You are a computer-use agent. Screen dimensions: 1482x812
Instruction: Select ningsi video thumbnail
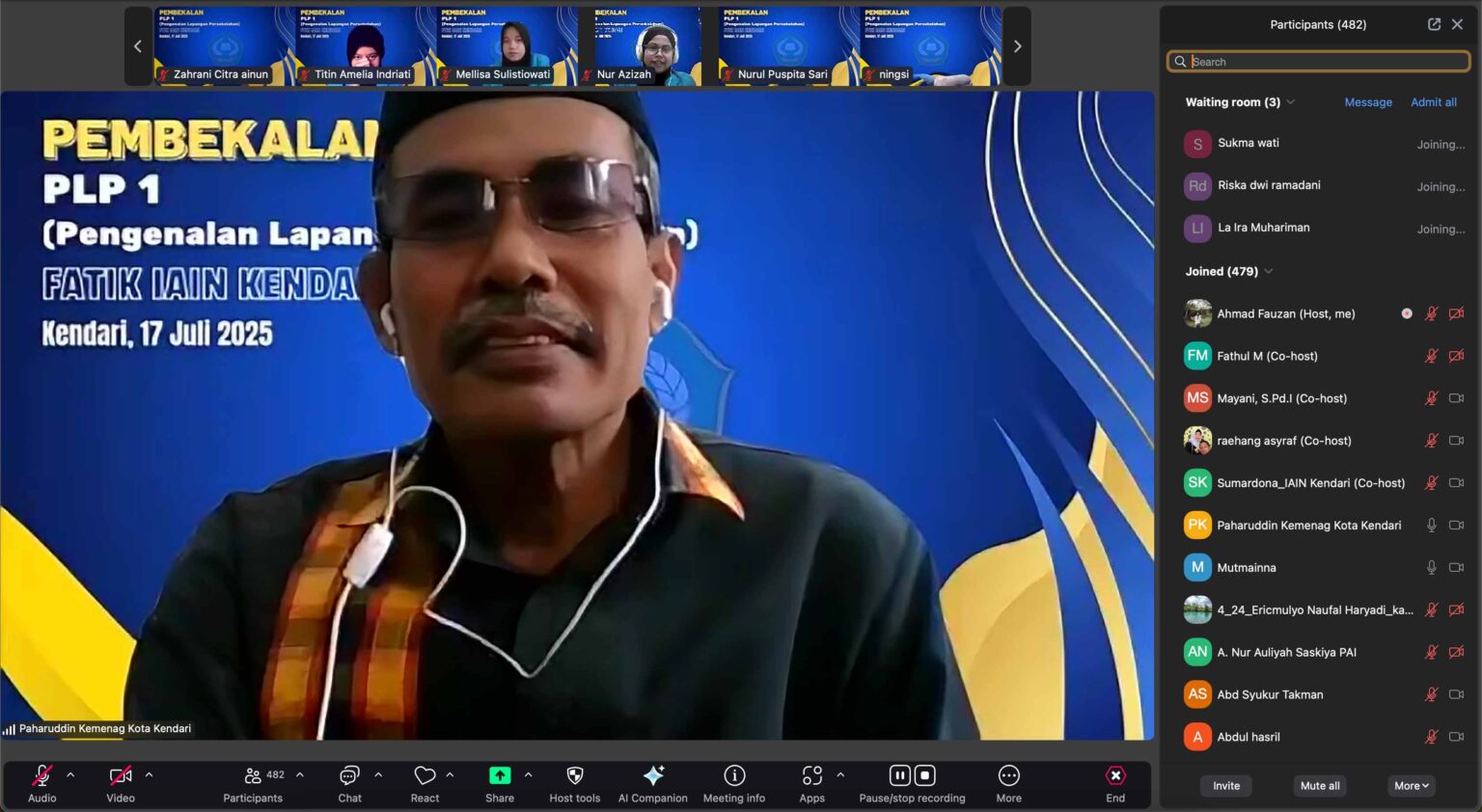coord(930,46)
